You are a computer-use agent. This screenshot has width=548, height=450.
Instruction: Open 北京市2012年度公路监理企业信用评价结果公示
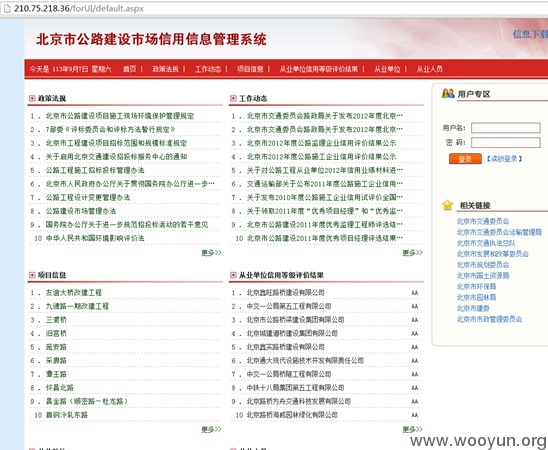pos(322,143)
